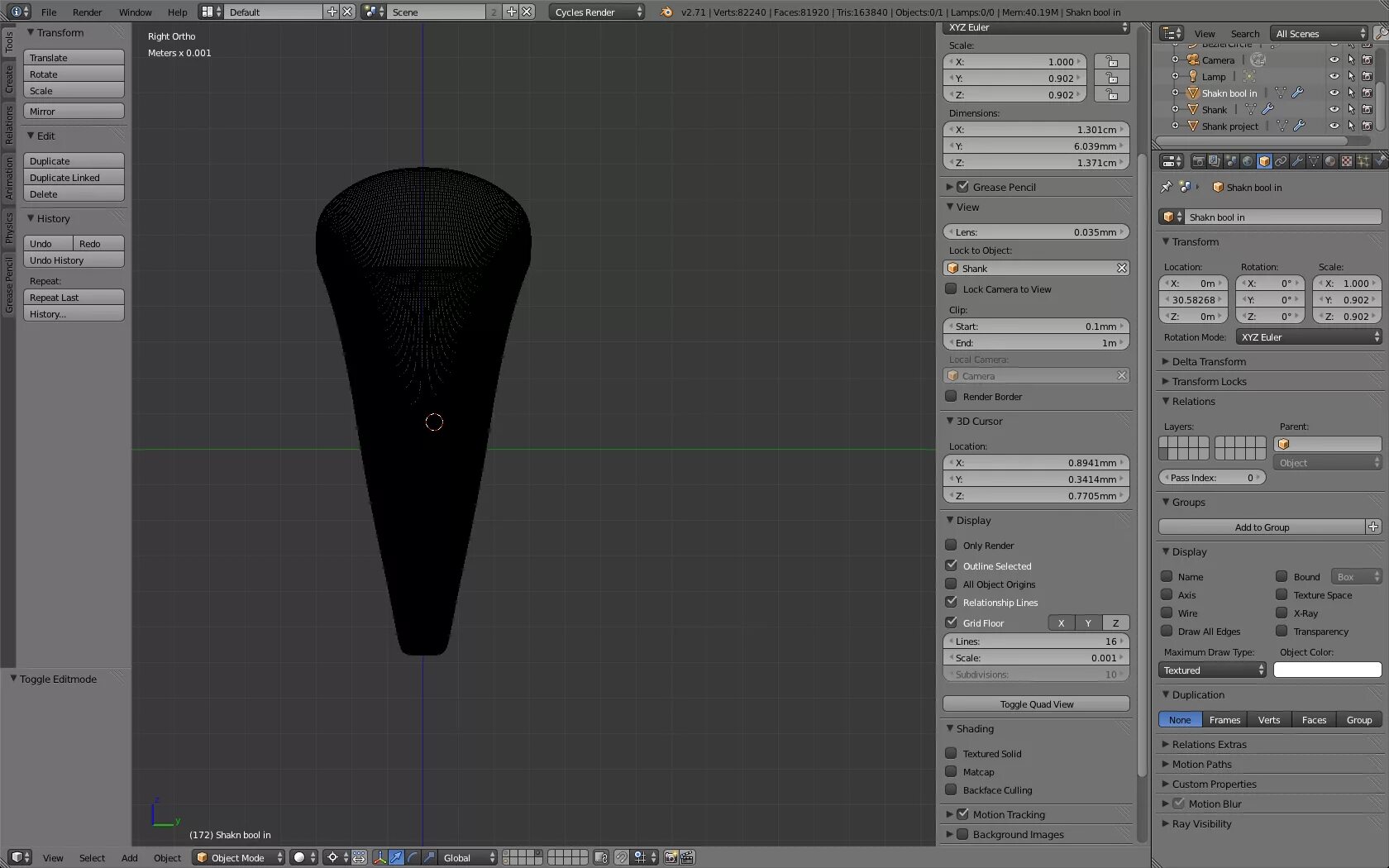Open the 3D view Select menu
1389x868 pixels.
[92, 857]
